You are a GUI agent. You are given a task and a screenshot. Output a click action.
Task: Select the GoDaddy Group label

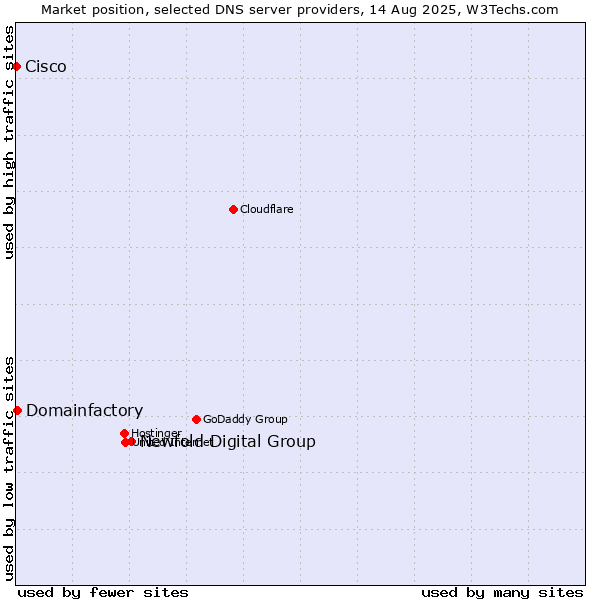pos(245,419)
